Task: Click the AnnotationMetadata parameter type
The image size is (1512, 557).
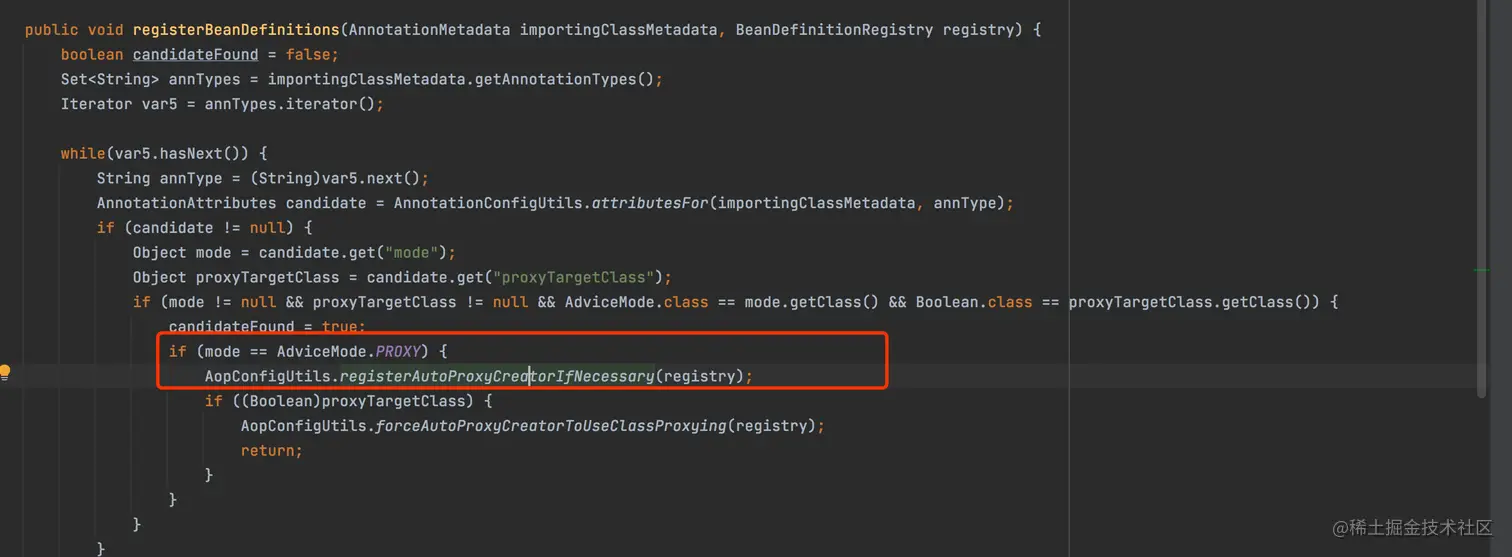Action: coord(429,30)
